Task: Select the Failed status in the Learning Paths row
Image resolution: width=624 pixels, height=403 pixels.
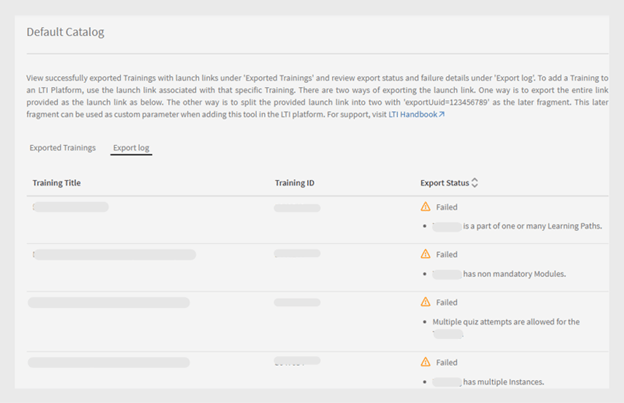Action: coord(447,207)
